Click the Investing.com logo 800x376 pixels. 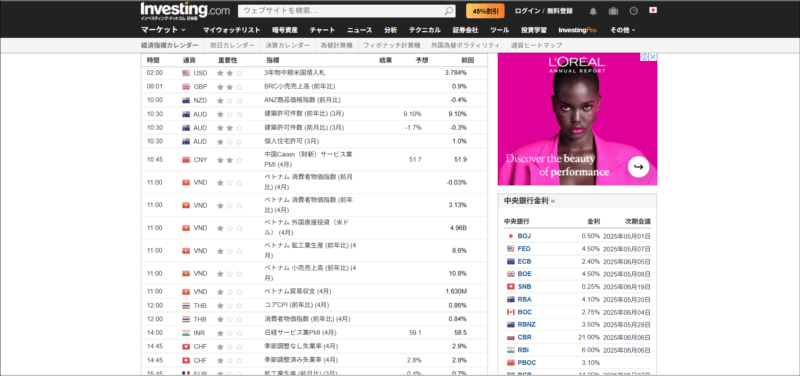point(185,11)
